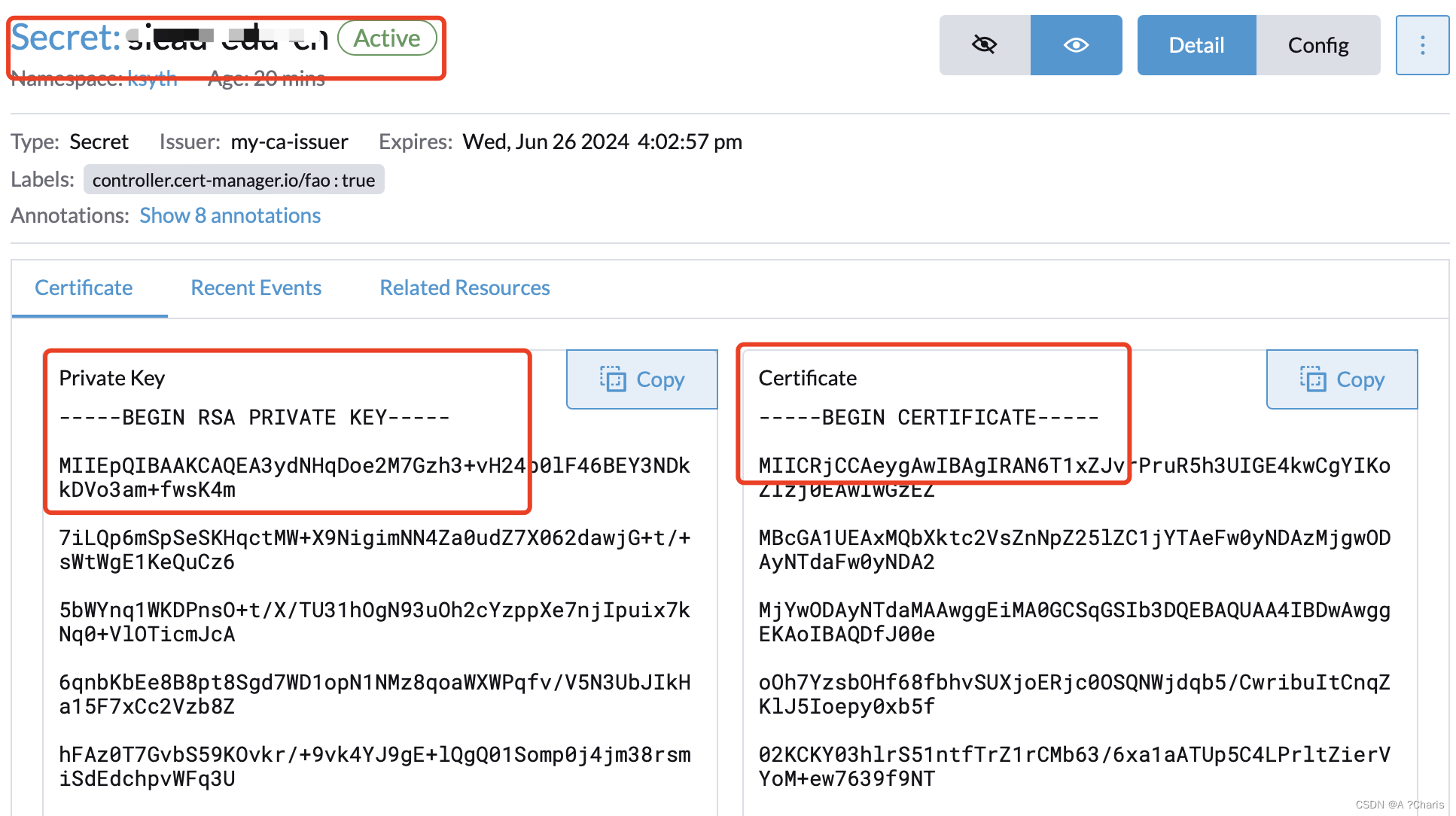Hide secret values using the crossed-eye icon
Viewport: 1456px width, 816px height.
click(x=985, y=45)
